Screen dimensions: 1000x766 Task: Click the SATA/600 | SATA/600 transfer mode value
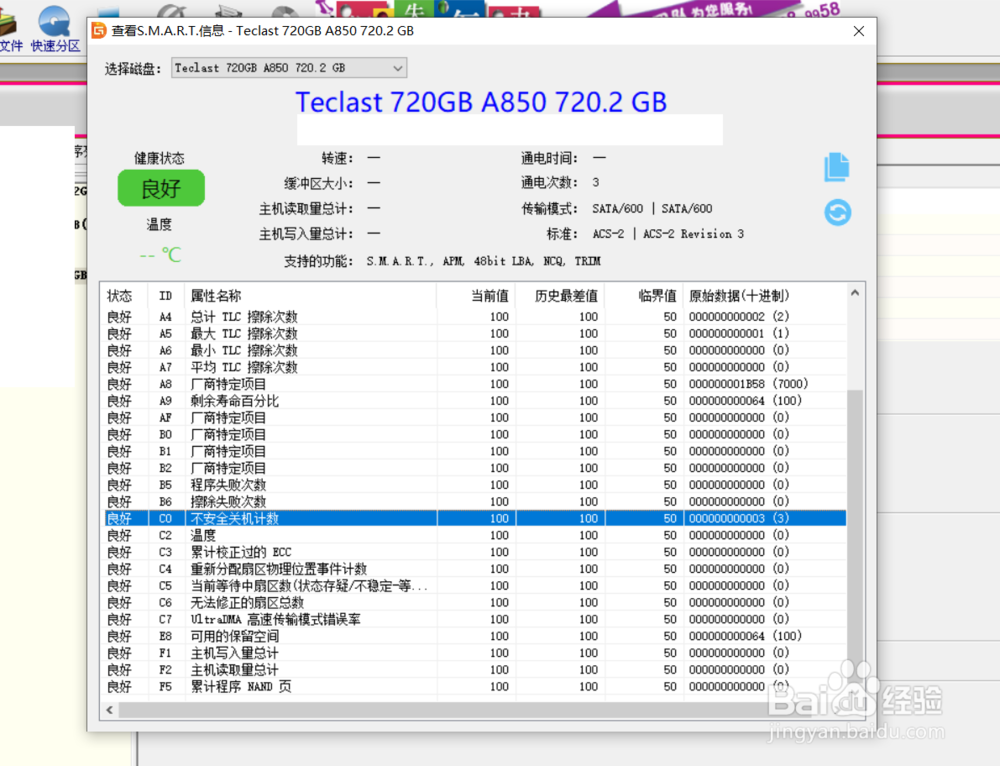click(x=652, y=209)
